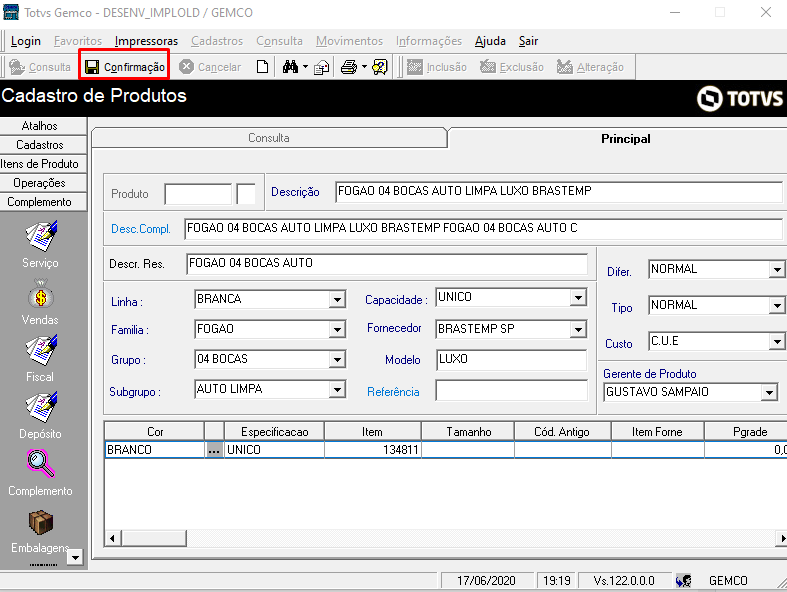
Task: Click the BRANCO cell in Cor column
Action: 155,450
